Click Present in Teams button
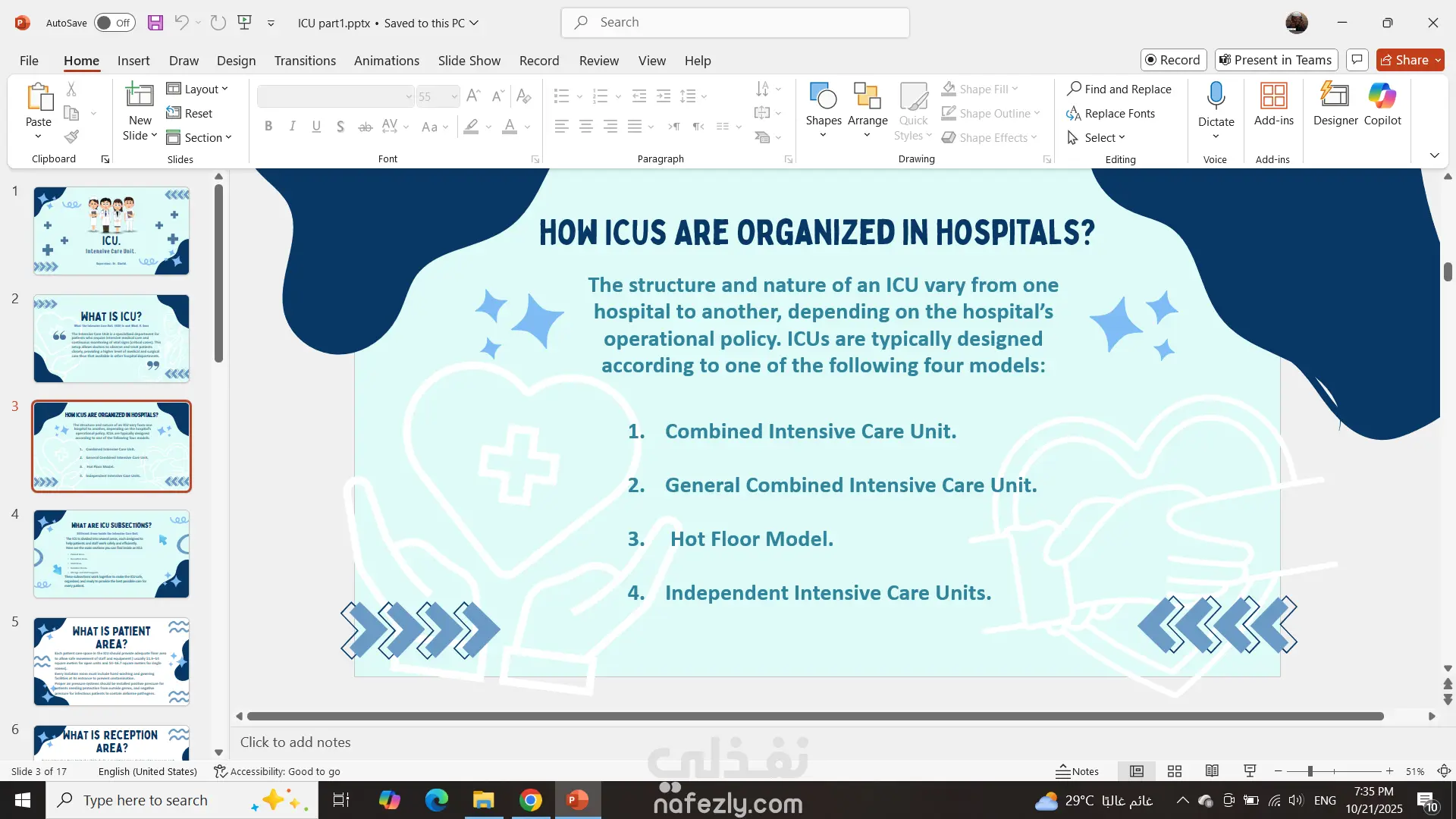1456x819 pixels. [x=1276, y=60]
